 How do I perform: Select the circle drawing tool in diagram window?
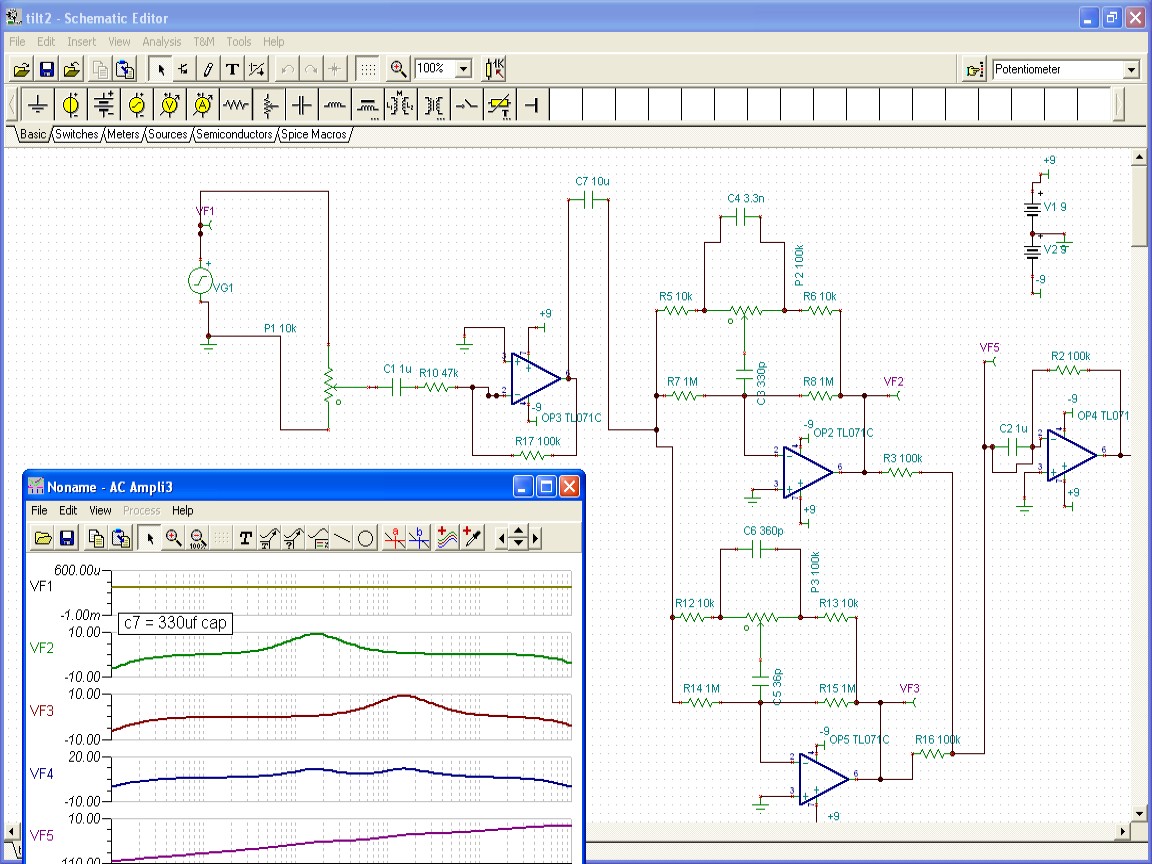(365, 539)
